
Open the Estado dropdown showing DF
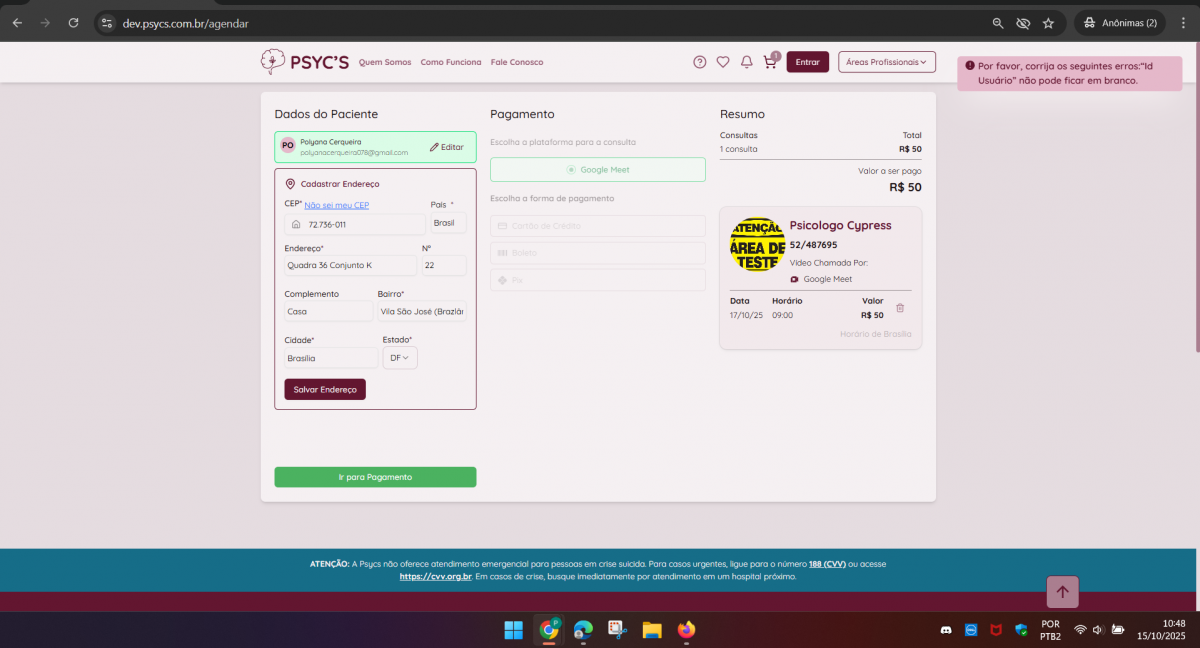click(400, 358)
